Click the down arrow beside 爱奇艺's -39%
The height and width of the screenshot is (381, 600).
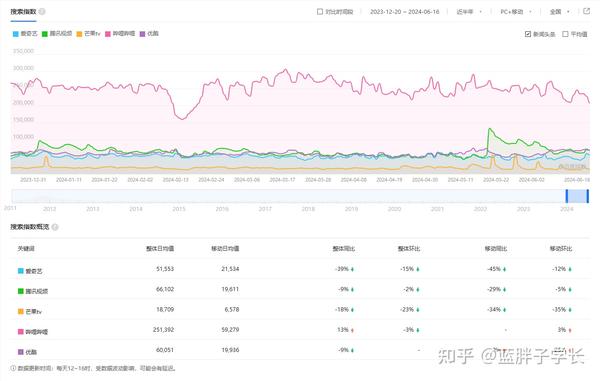352,269
